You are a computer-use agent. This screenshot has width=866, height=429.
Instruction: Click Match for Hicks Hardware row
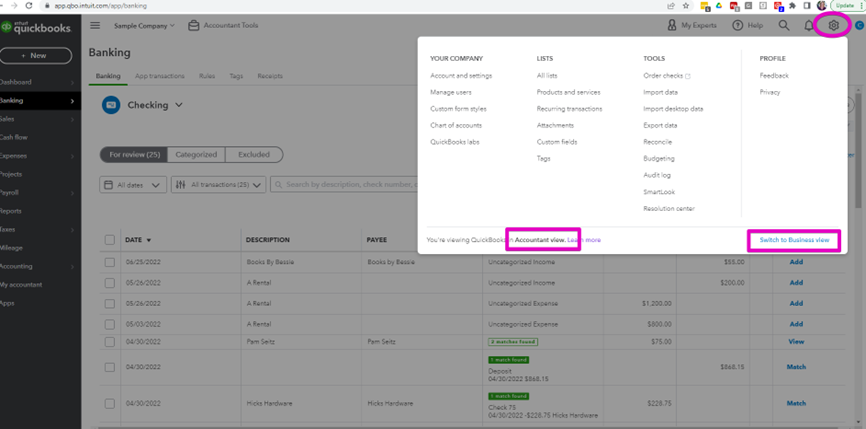tap(796, 404)
